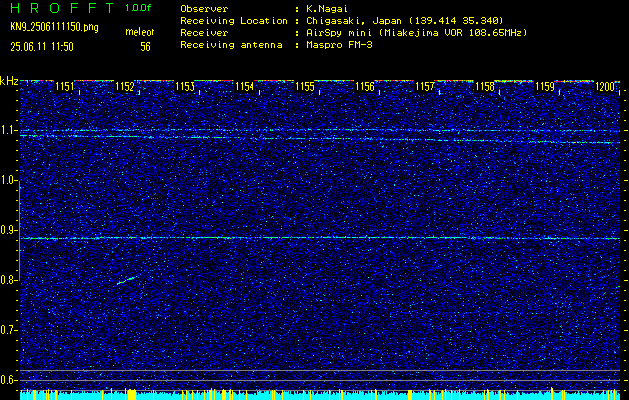629x400 pixels.
Task: Click the Receiving Location label
Action: [x=234, y=21]
